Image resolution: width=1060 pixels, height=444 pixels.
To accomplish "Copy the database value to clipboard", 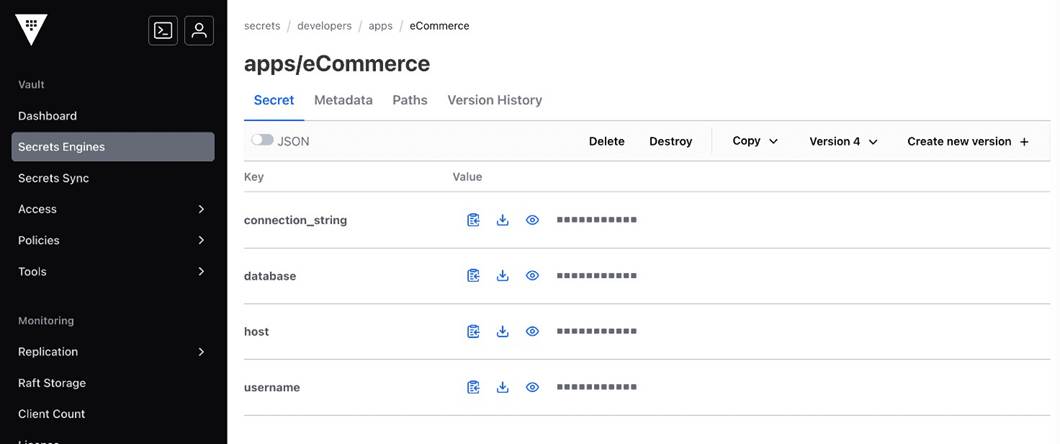I will 473,276.
